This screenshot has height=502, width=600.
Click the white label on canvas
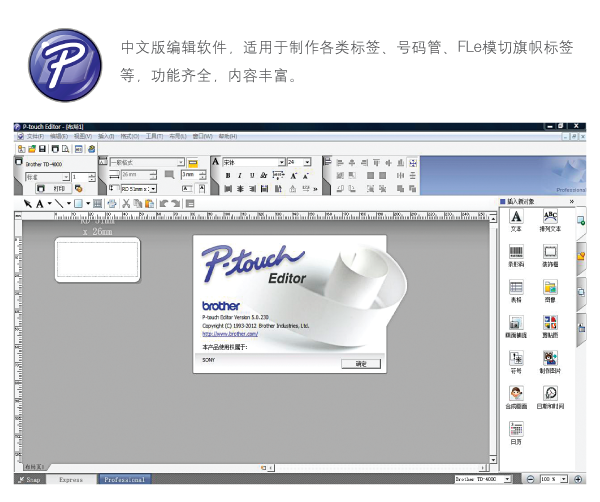pos(98,260)
